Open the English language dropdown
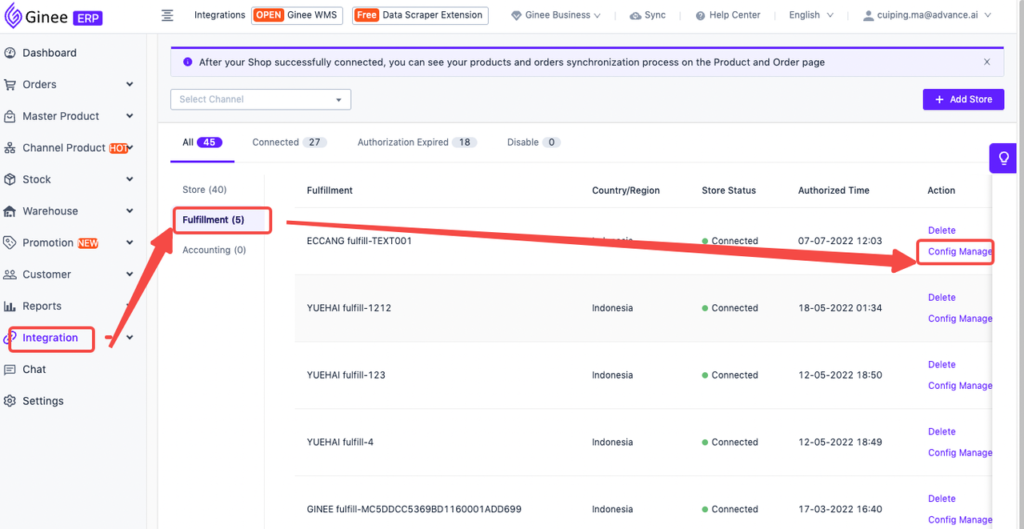 (811, 15)
